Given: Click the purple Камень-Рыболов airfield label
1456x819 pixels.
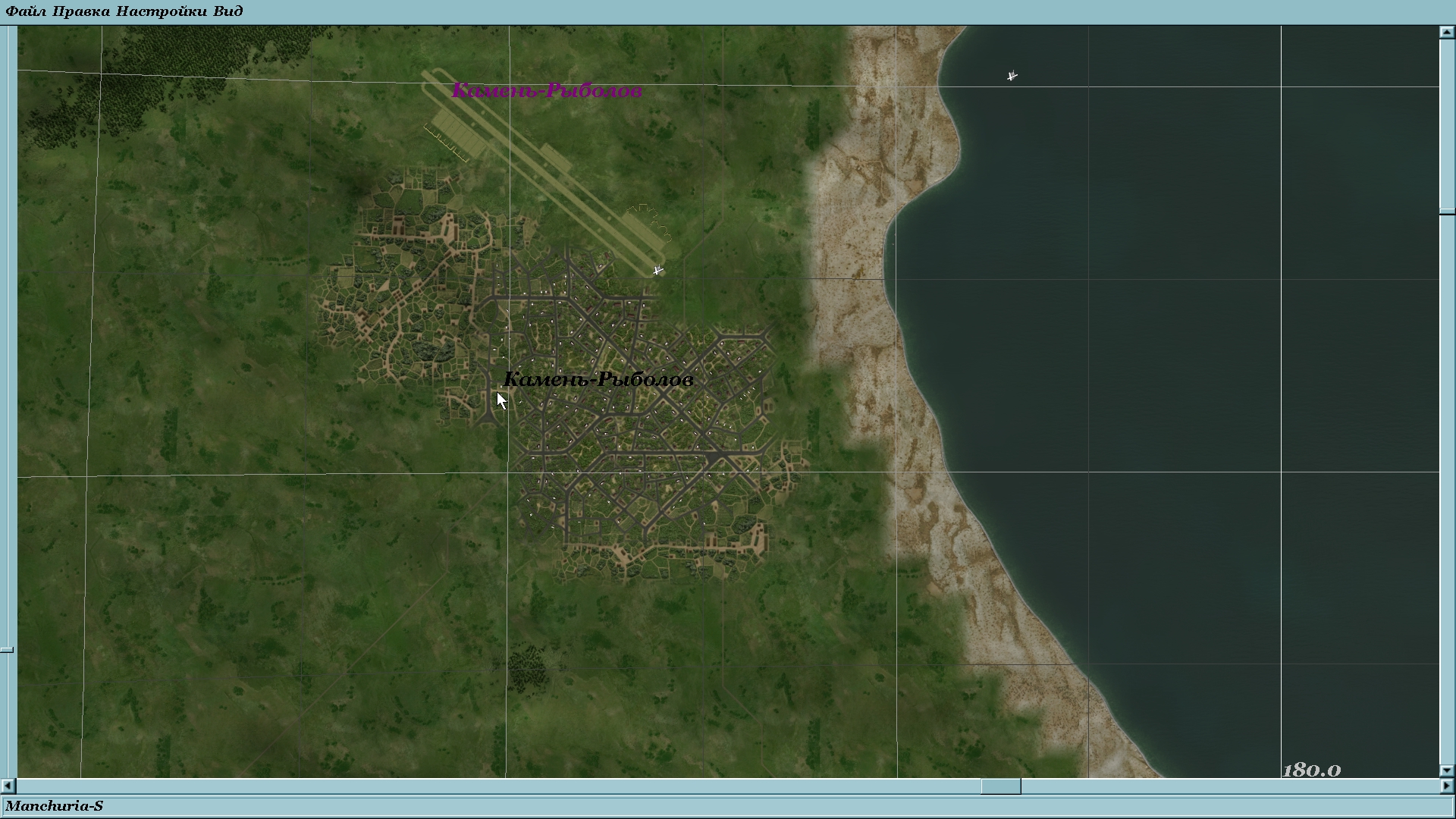Looking at the screenshot, I should pyautogui.click(x=547, y=91).
